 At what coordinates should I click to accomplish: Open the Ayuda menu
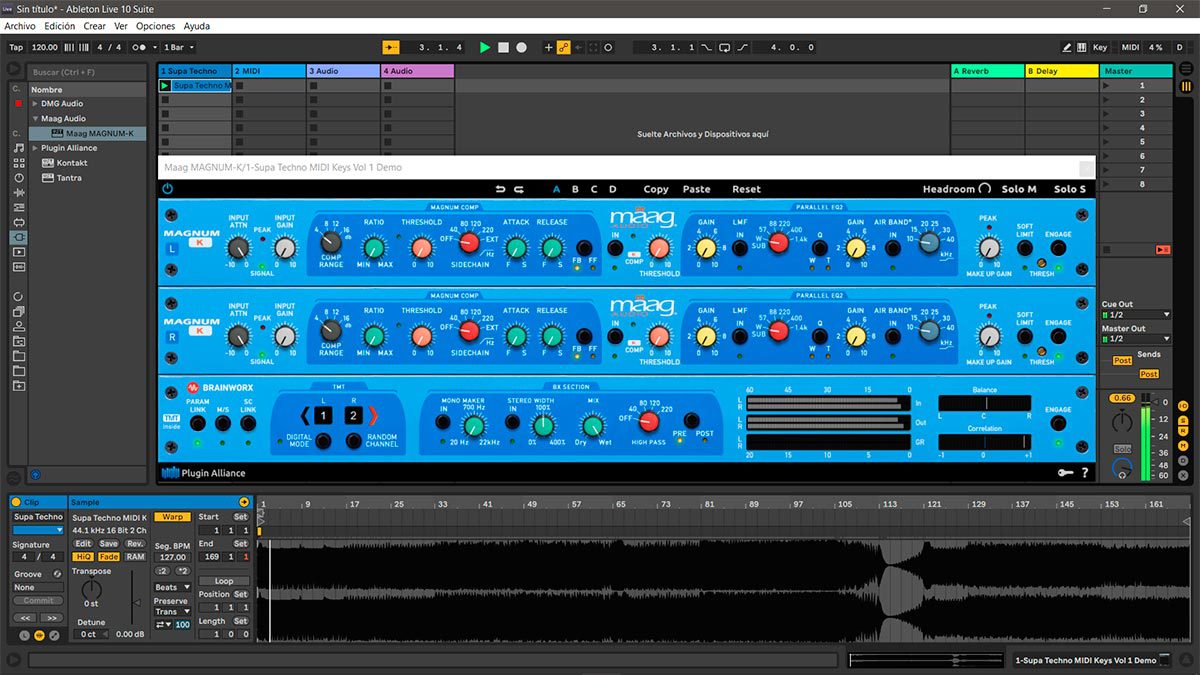coord(197,26)
